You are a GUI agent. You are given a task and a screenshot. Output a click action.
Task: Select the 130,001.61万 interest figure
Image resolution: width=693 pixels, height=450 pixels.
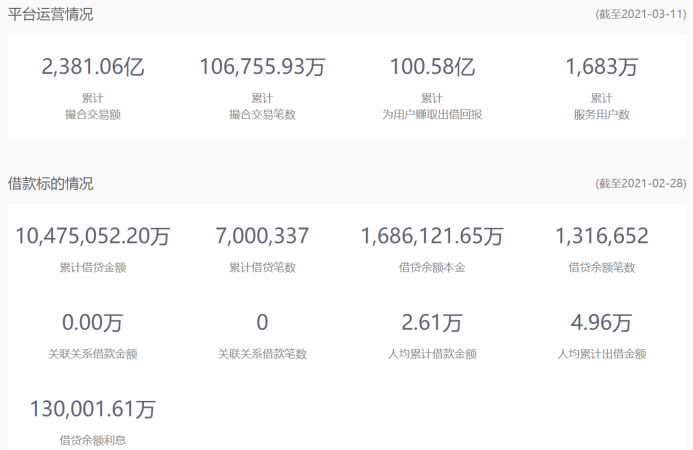pyautogui.click(x=93, y=408)
